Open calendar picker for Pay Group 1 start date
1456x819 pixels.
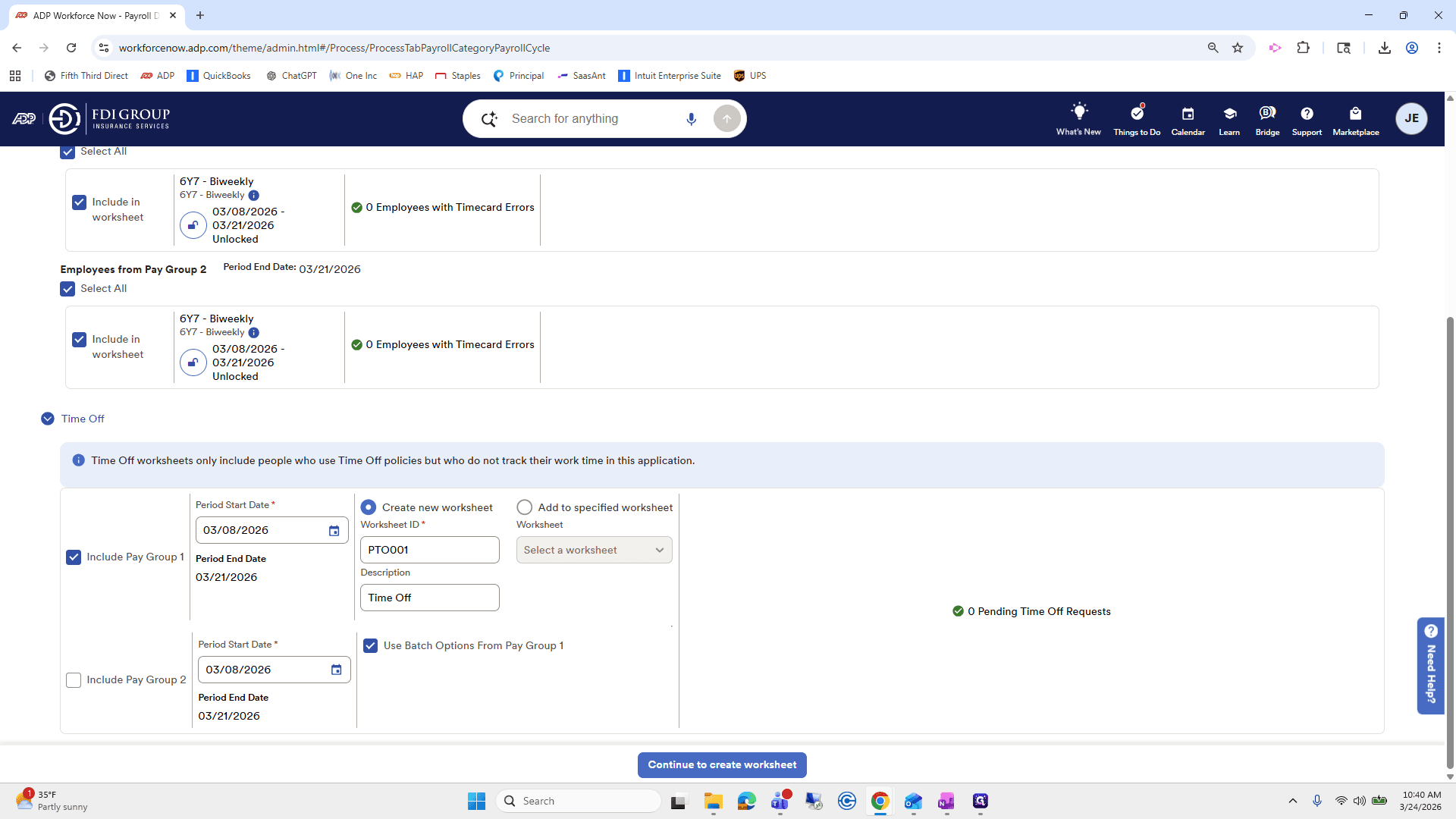[334, 531]
